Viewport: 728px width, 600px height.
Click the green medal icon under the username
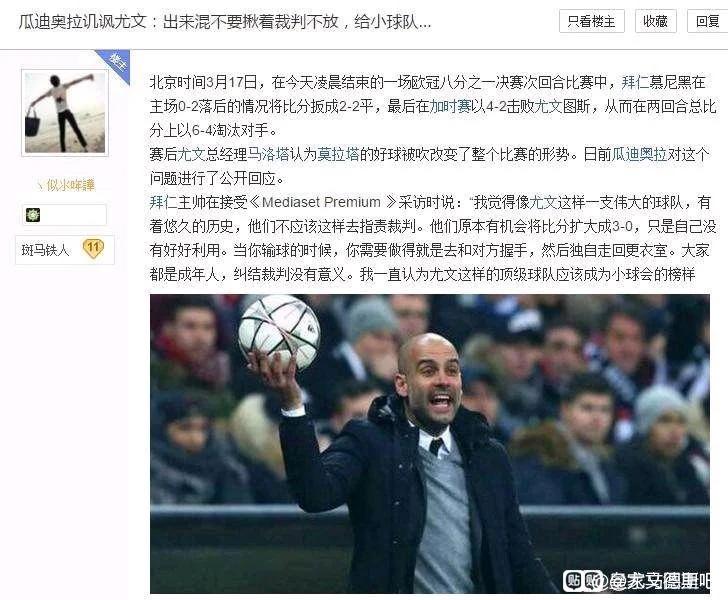tap(33, 215)
